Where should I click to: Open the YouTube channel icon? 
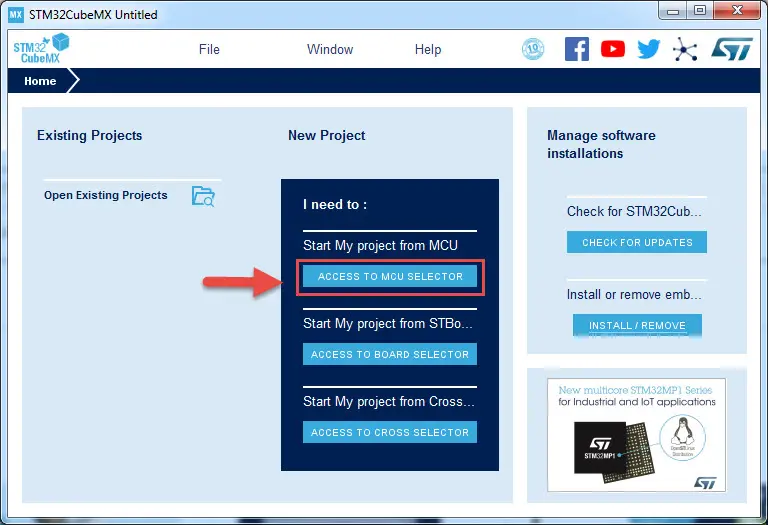[x=613, y=49]
